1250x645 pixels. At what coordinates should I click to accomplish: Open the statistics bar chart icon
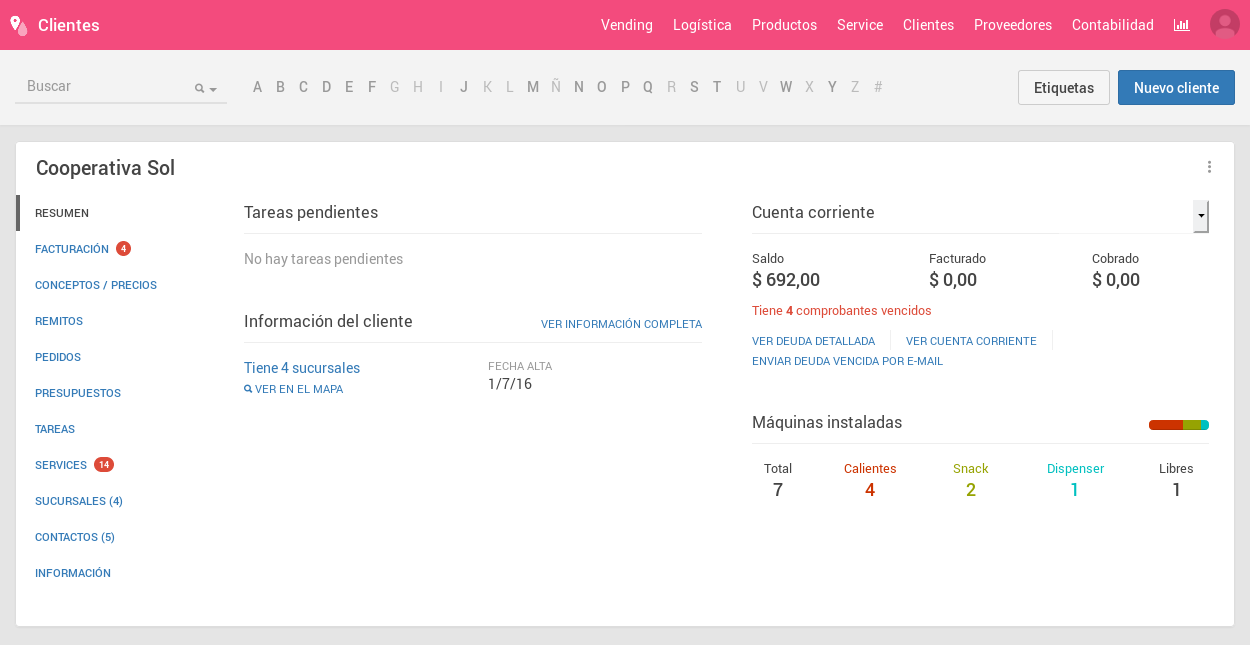click(1182, 25)
